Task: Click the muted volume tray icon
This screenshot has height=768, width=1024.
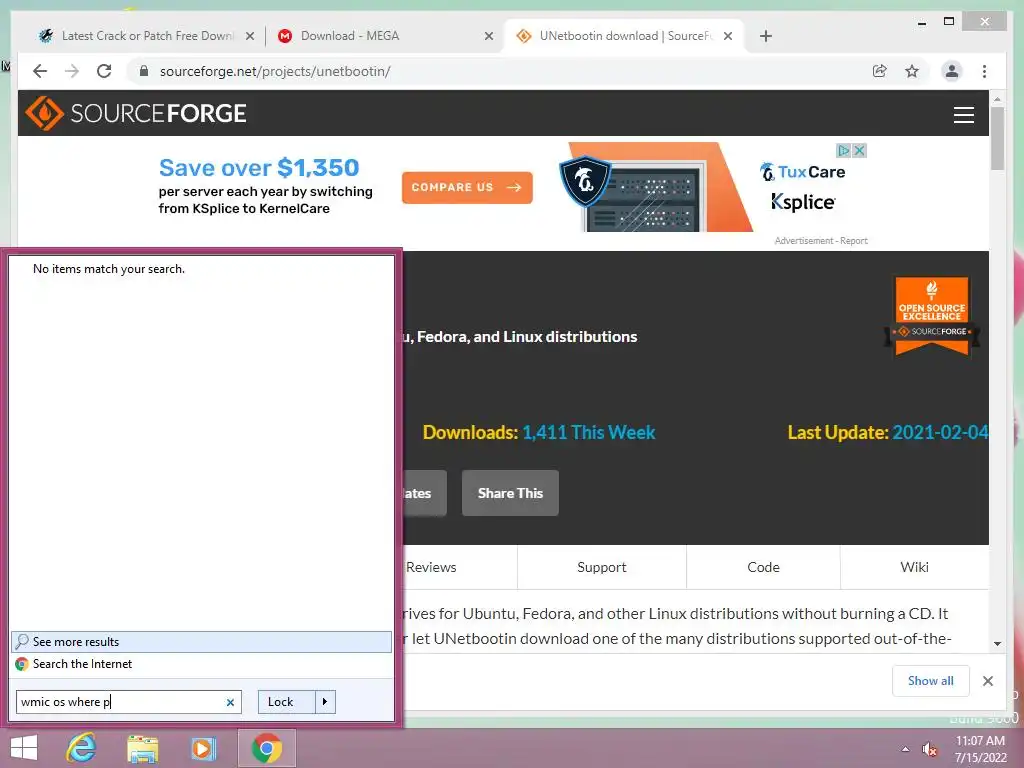Action: (x=929, y=750)
